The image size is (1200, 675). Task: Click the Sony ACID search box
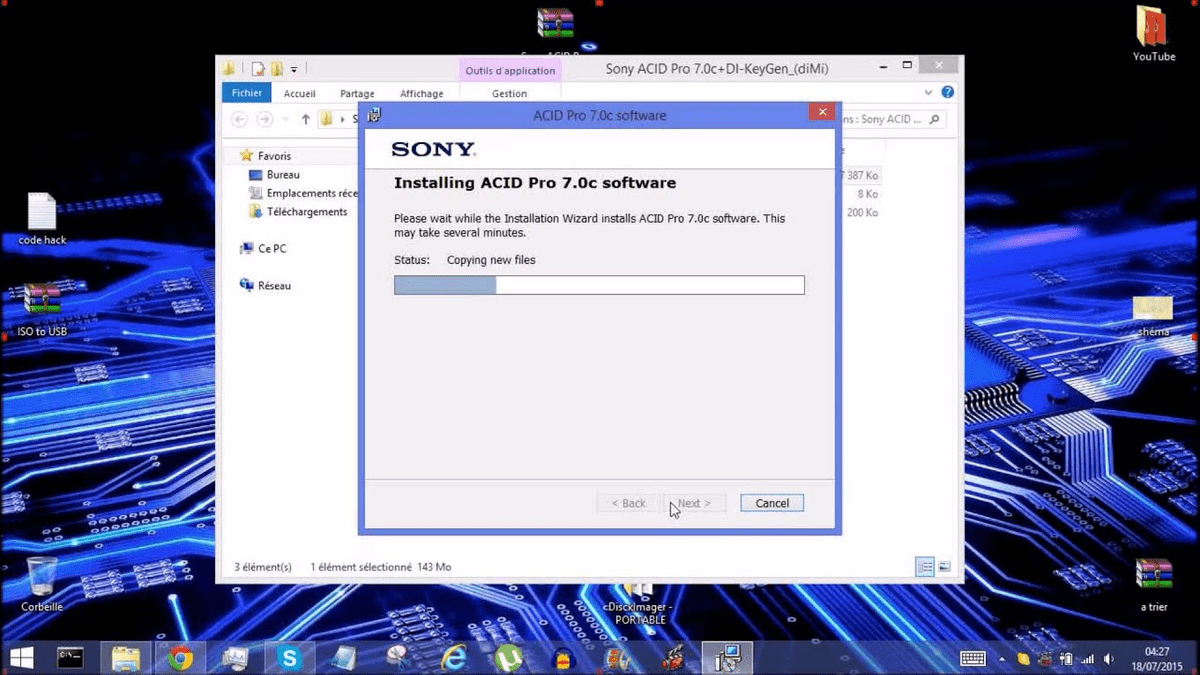coord(890,118)
